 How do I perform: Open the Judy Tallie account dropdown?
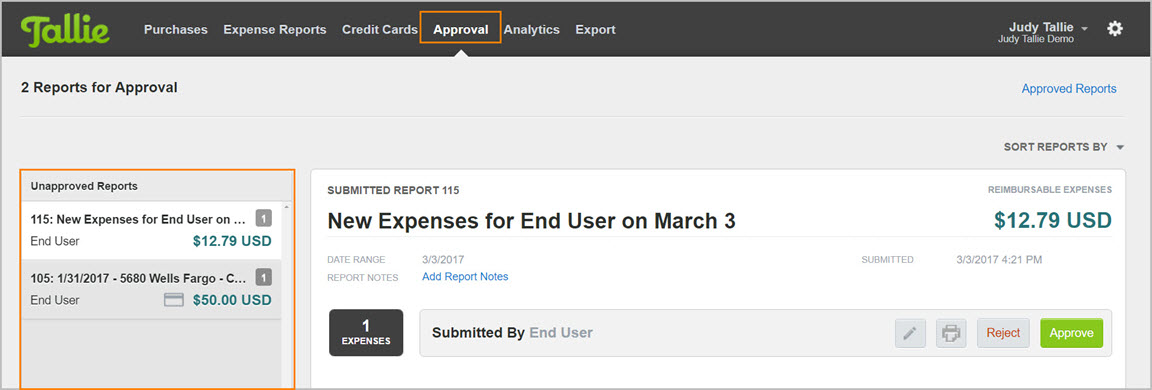tap(1048, 28)
